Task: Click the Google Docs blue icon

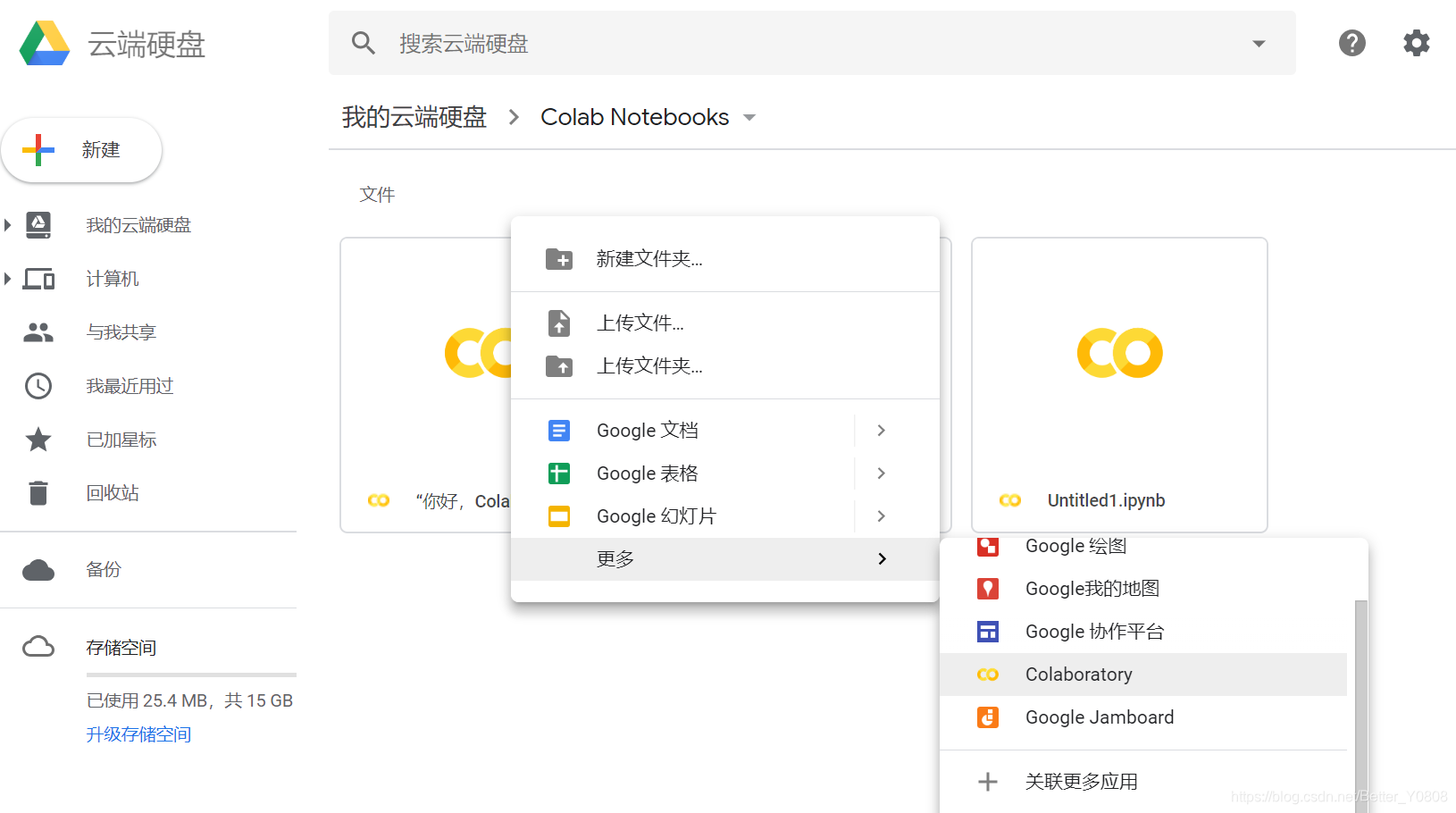Action: coord(559,431)
